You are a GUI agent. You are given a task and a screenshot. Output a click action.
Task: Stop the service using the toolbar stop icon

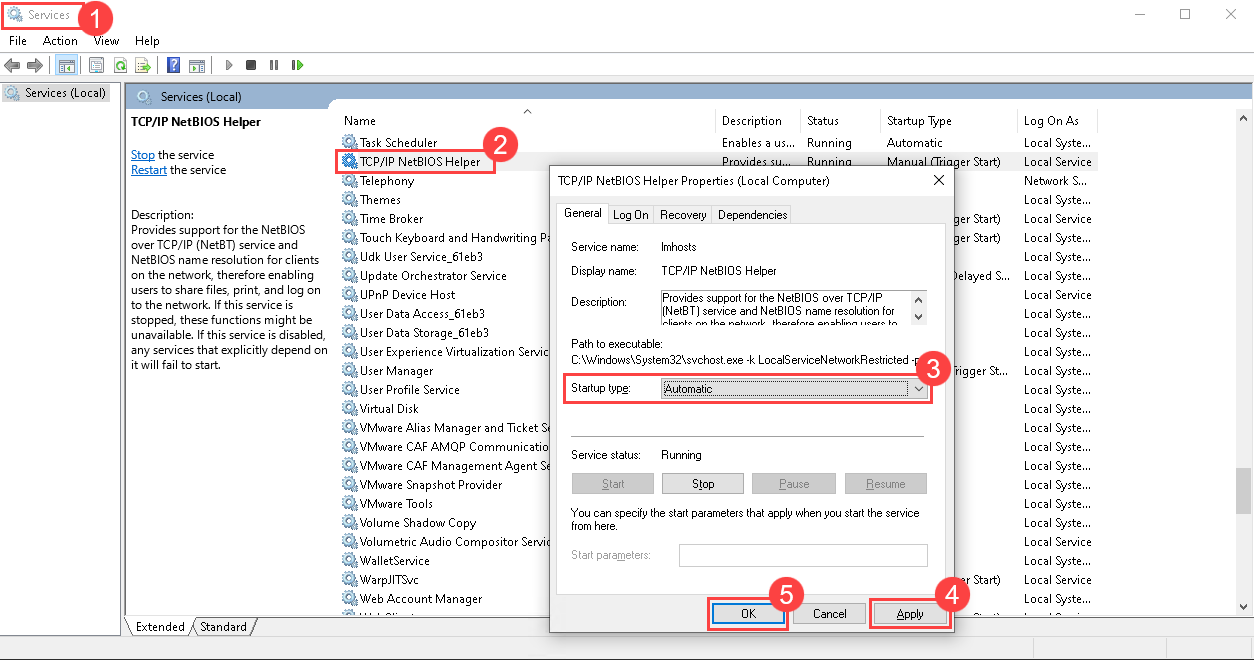tap(251, 65)
